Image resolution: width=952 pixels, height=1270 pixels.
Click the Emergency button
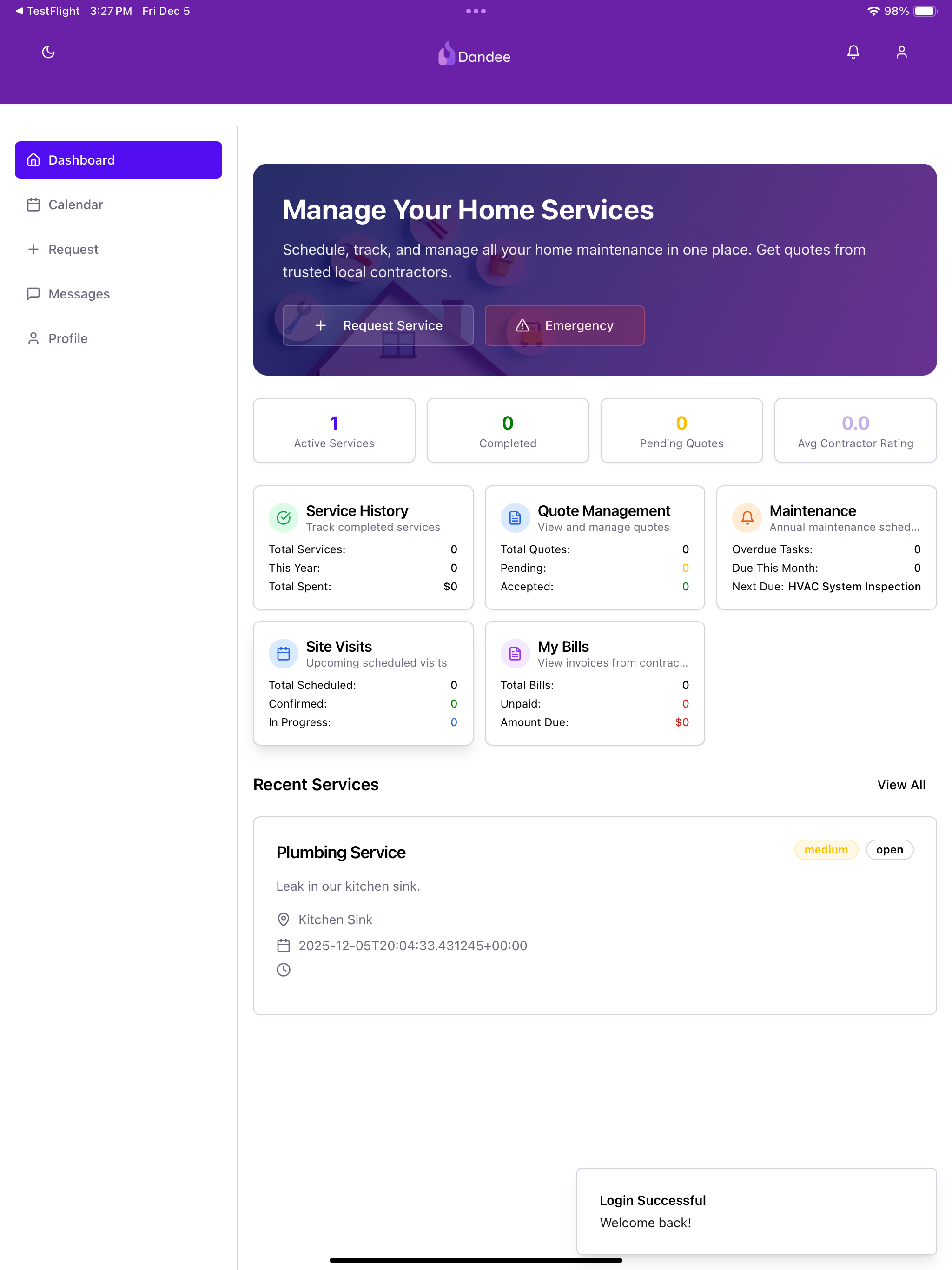[564, 325]
